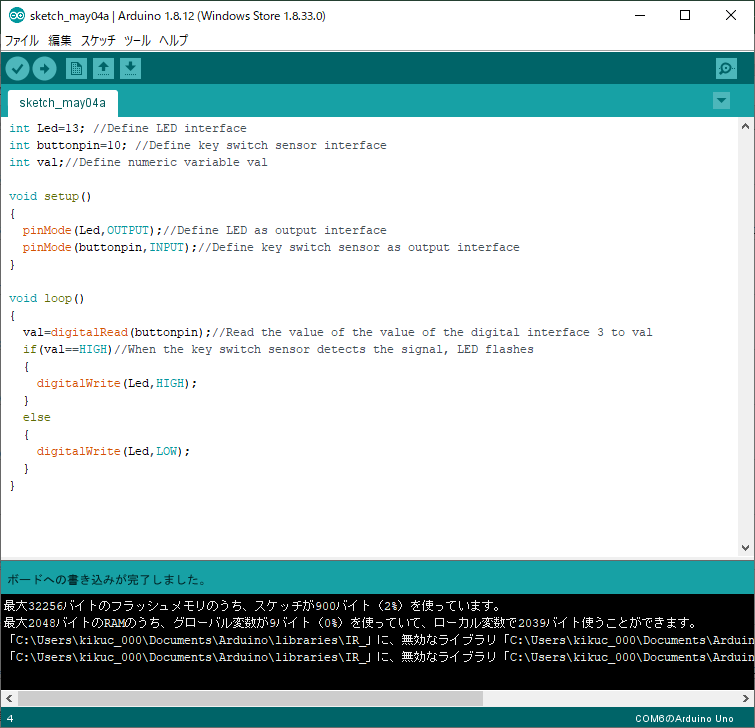Maximize the Arduino window
This screenshot has width=755, height=728.
[x=685, y=16]
